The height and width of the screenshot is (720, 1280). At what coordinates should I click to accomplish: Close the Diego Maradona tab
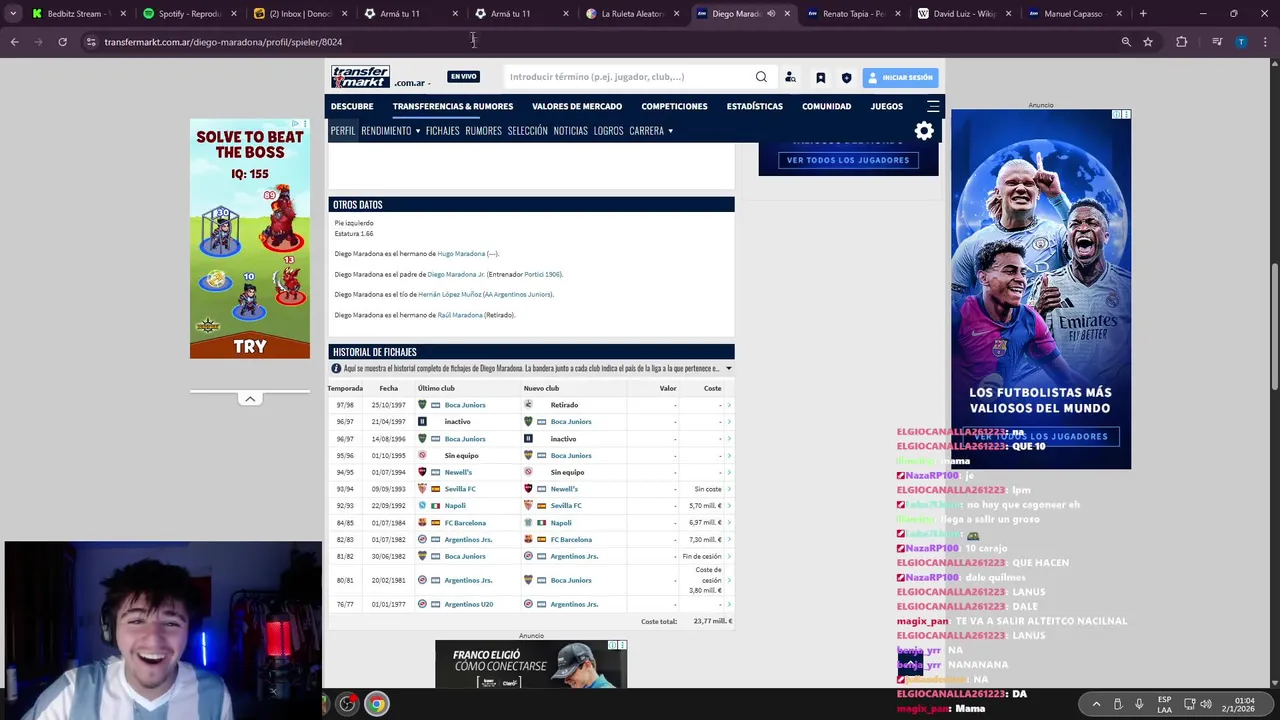coord(787,14)
